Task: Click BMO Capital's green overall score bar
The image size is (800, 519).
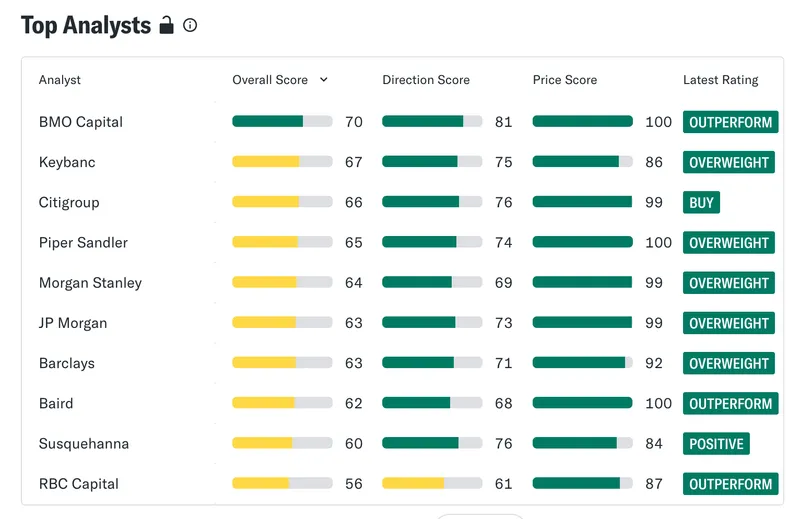Action: 282,121
